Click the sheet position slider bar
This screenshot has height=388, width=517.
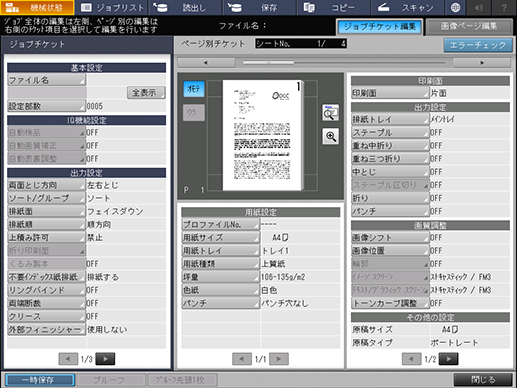click(344, 63)
